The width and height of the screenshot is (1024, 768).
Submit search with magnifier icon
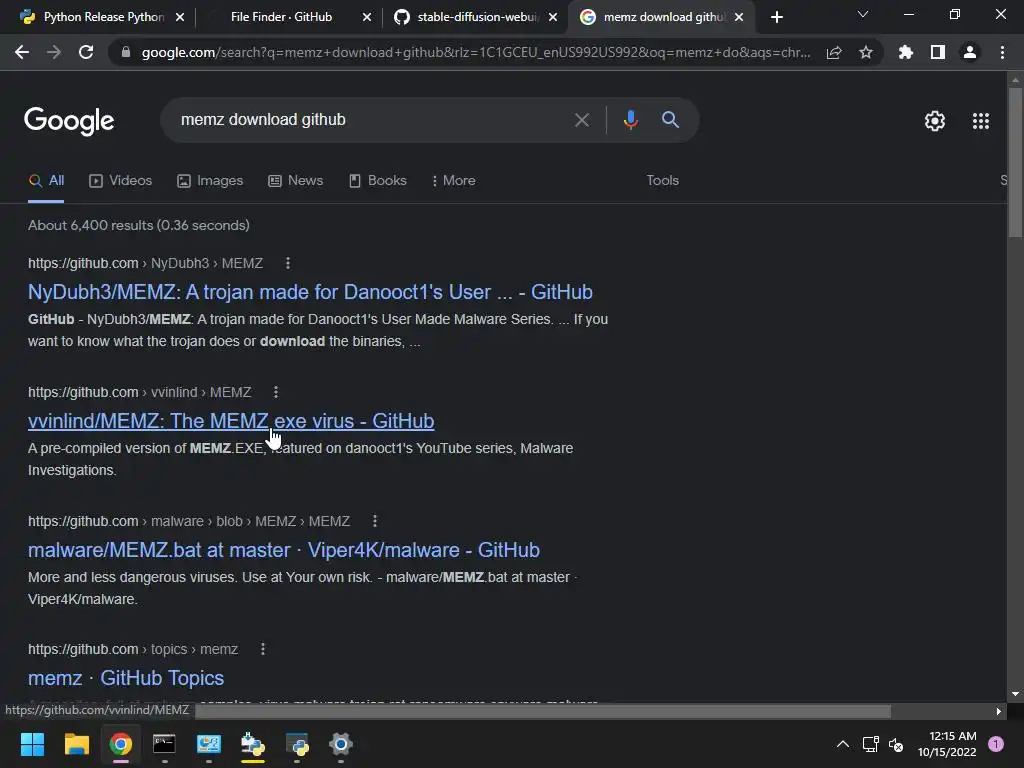coord(670,120)
